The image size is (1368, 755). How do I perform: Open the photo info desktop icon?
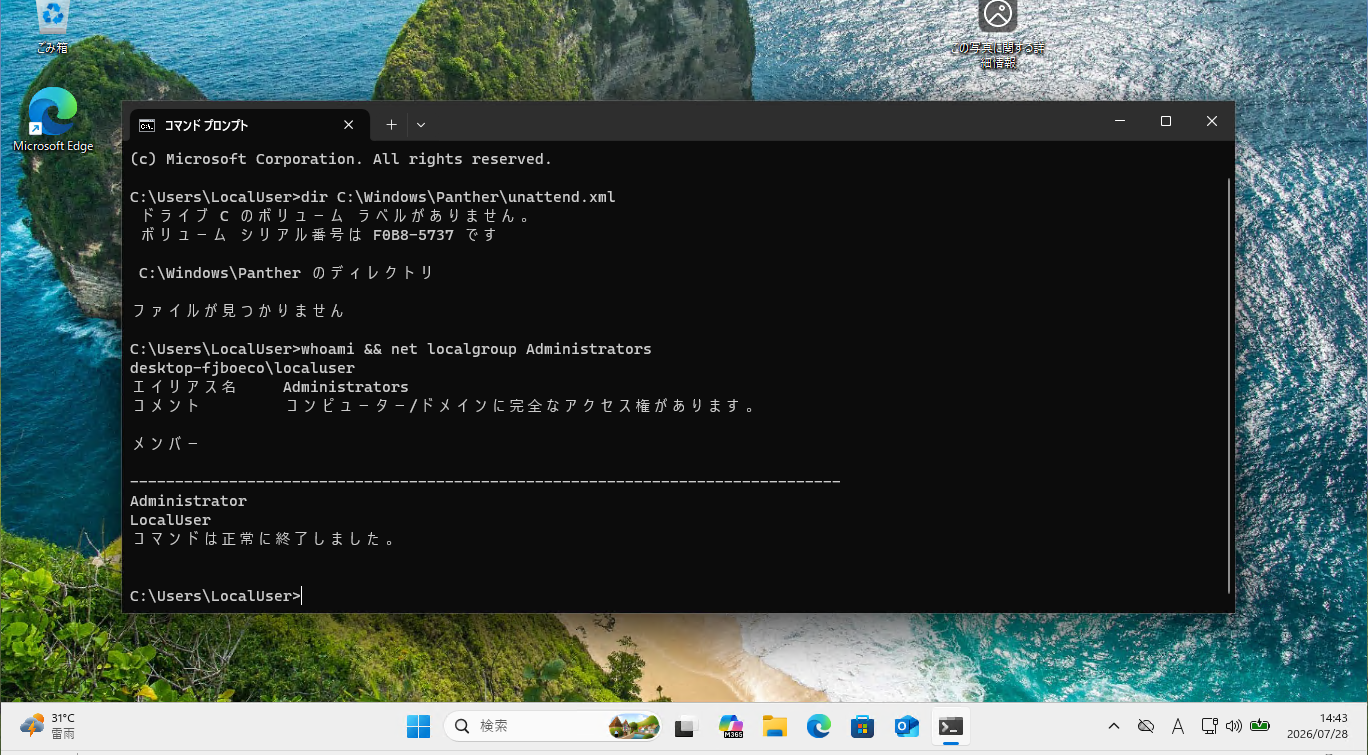coord(997,34)
